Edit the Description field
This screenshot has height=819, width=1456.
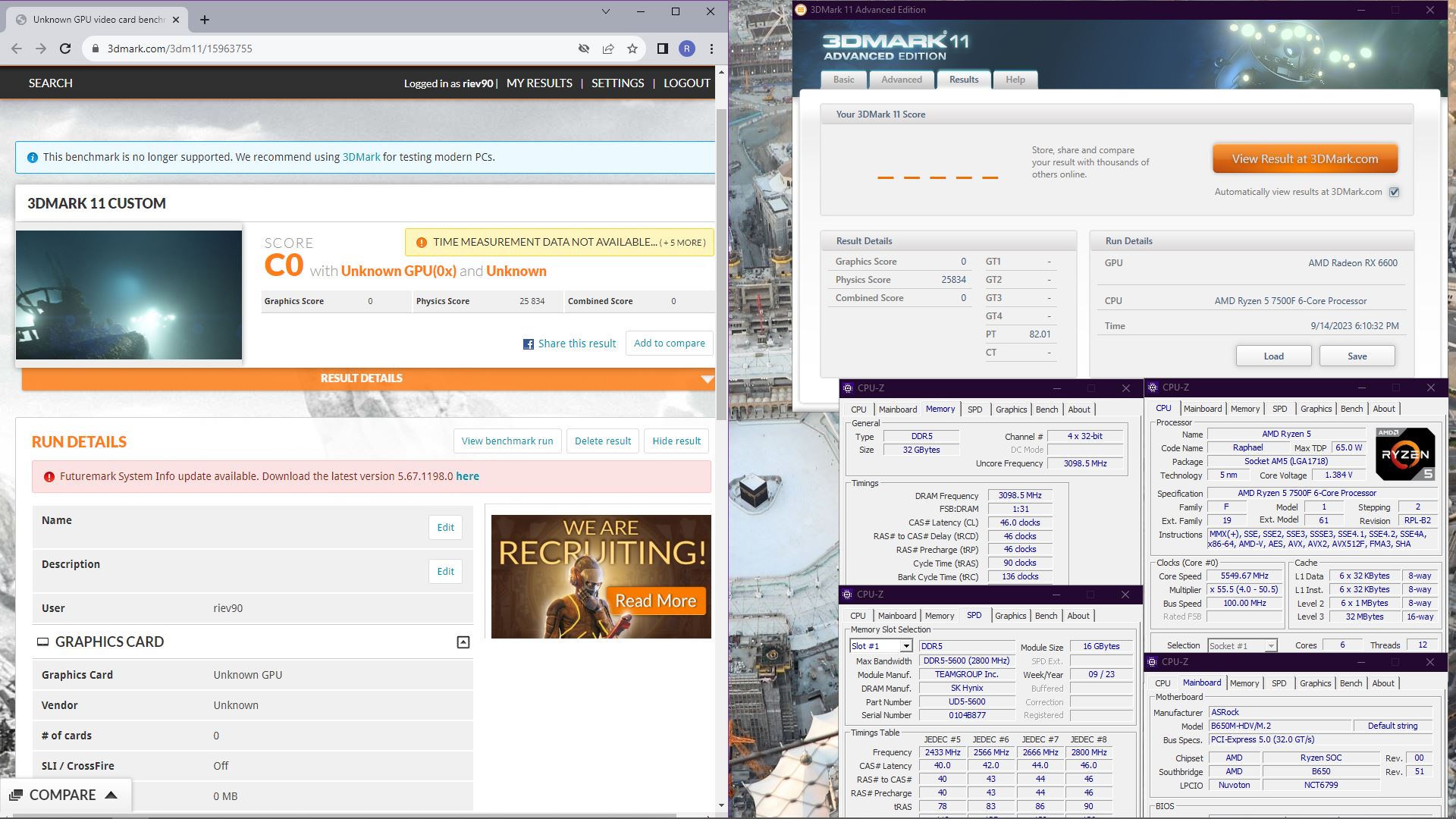[446, 572]
